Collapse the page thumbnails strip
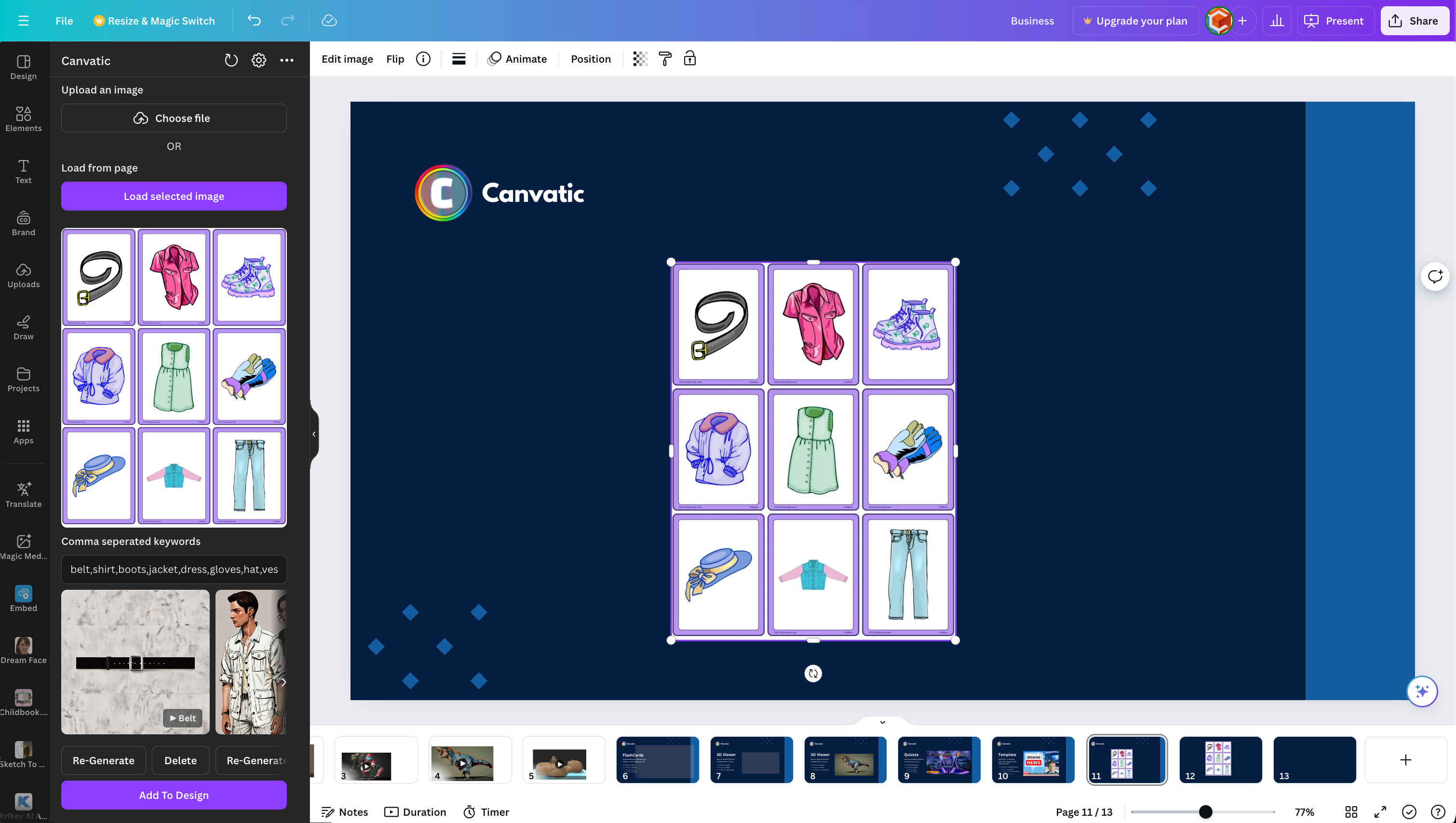This screenshot has height=823, width=1456. (x=882, y=722)
